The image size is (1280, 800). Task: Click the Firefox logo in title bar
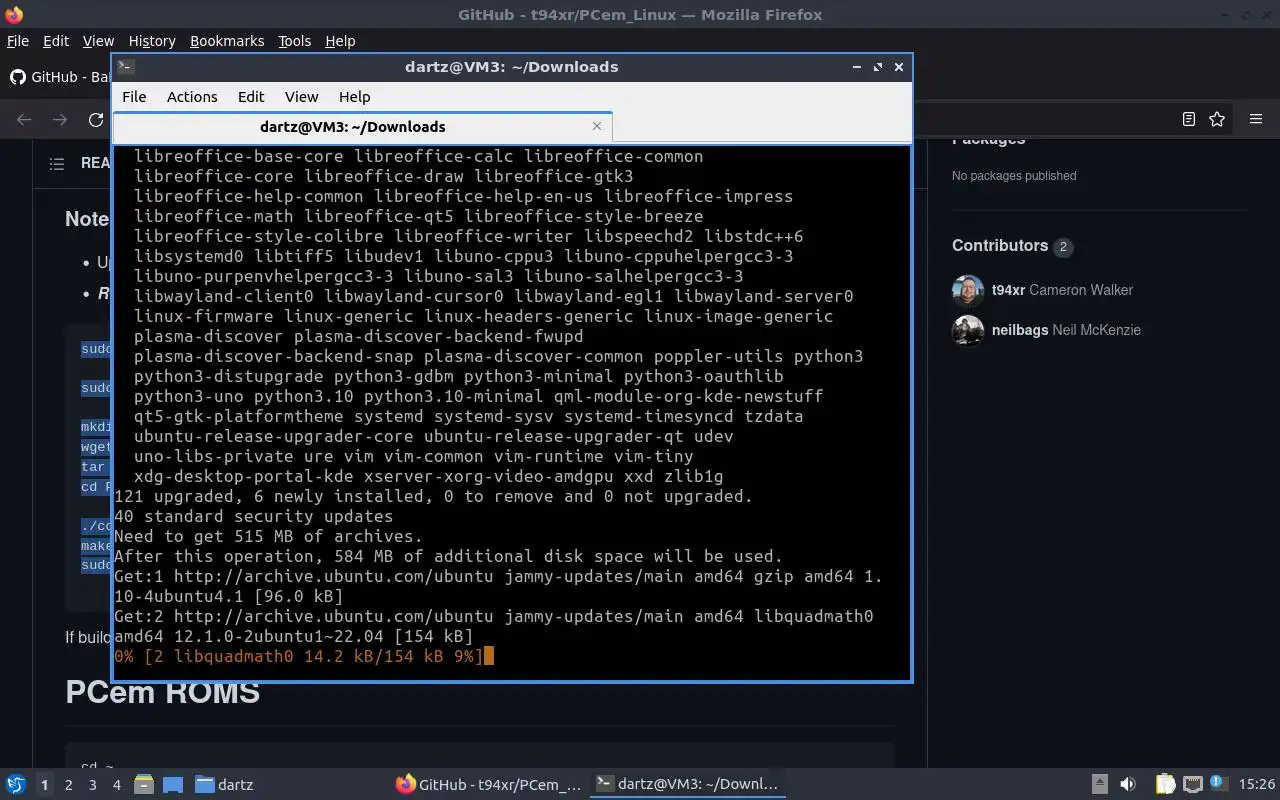point(14,15)
